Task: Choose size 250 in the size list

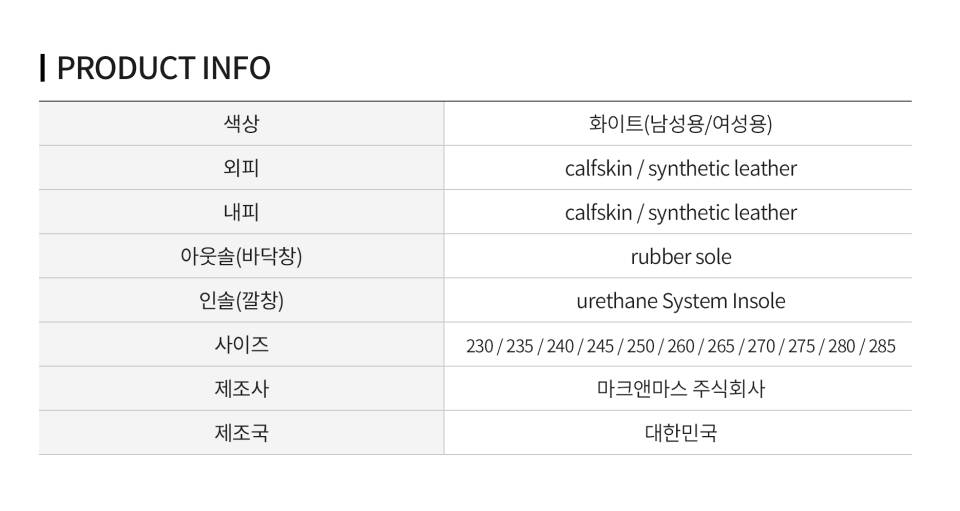Action: [x=640, y=346]
